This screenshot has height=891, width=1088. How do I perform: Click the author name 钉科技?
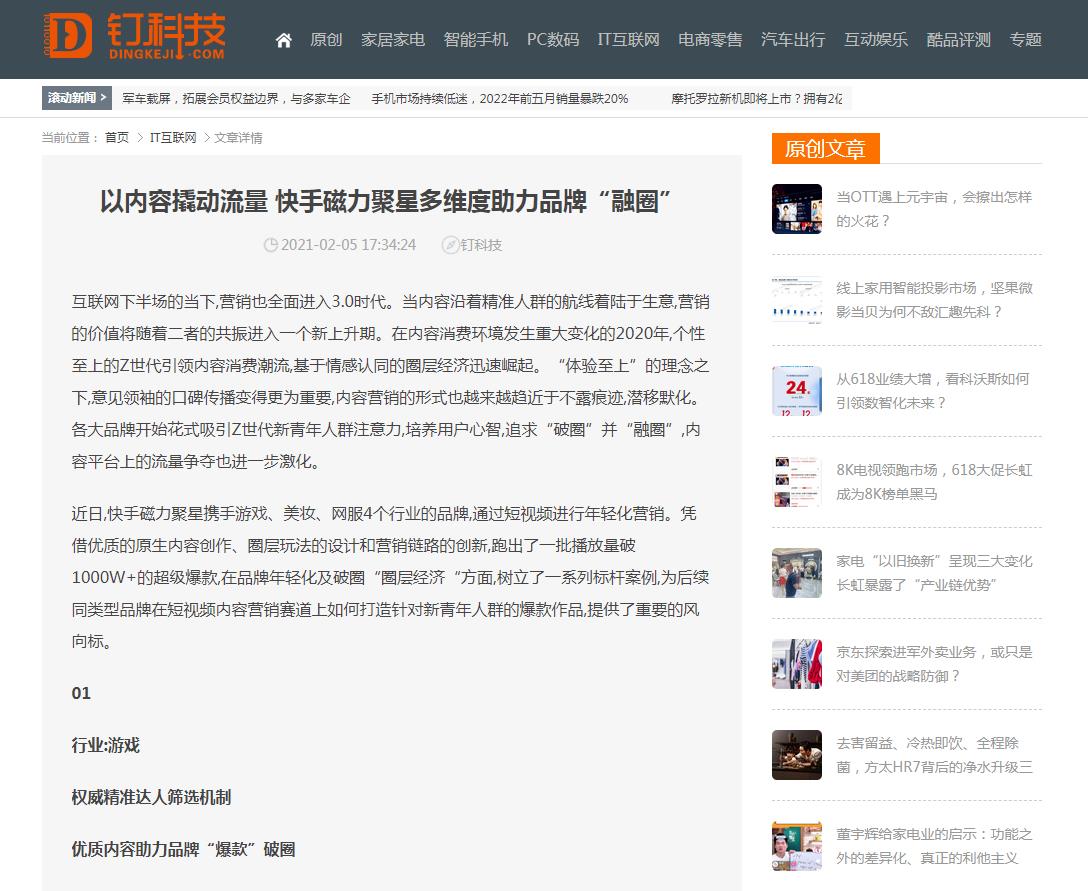point(481,245)
